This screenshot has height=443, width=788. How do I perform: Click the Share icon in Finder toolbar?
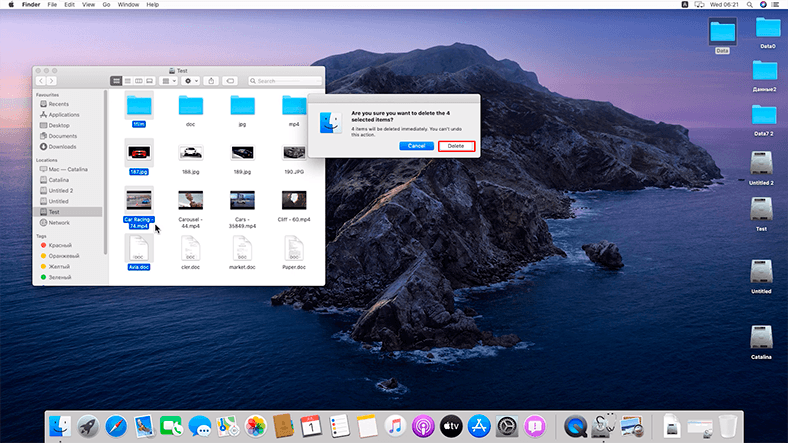pos(212,80)
